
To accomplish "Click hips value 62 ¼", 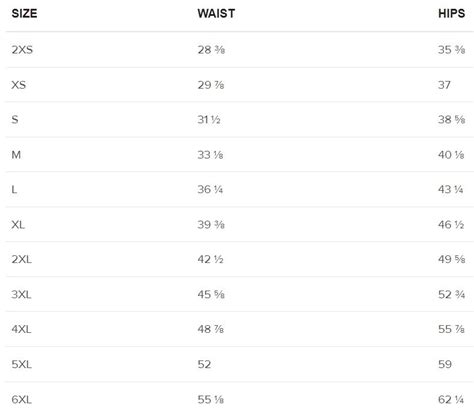I will [x=451, y=399].
